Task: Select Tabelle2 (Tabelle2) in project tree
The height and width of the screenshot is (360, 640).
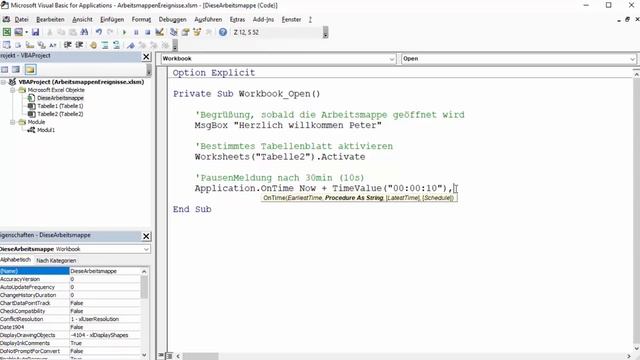Action: pyautogui.click(x=60, y=114)
